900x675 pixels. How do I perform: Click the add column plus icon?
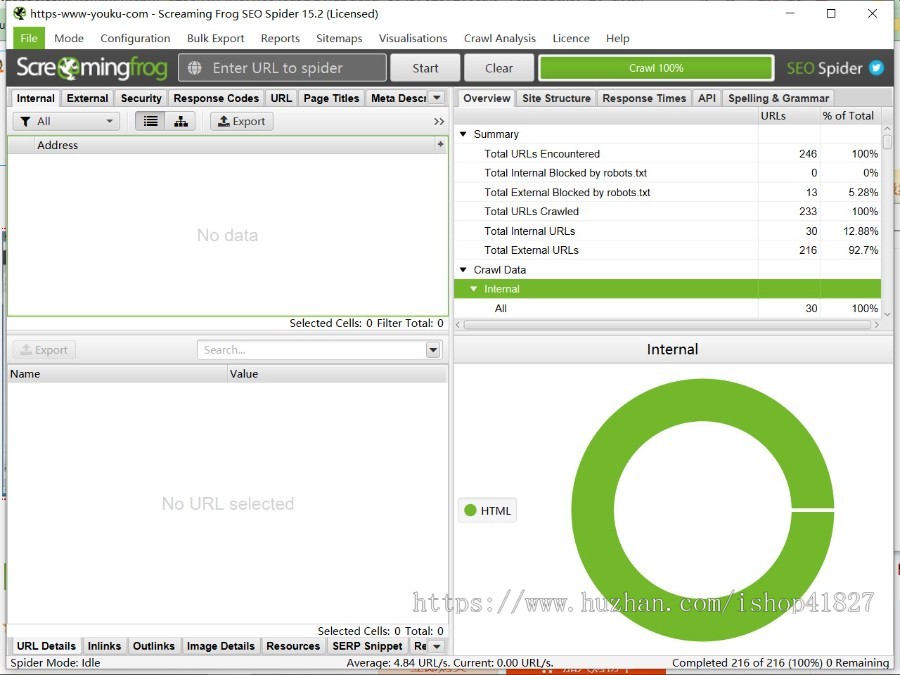[x=440, y=144]
